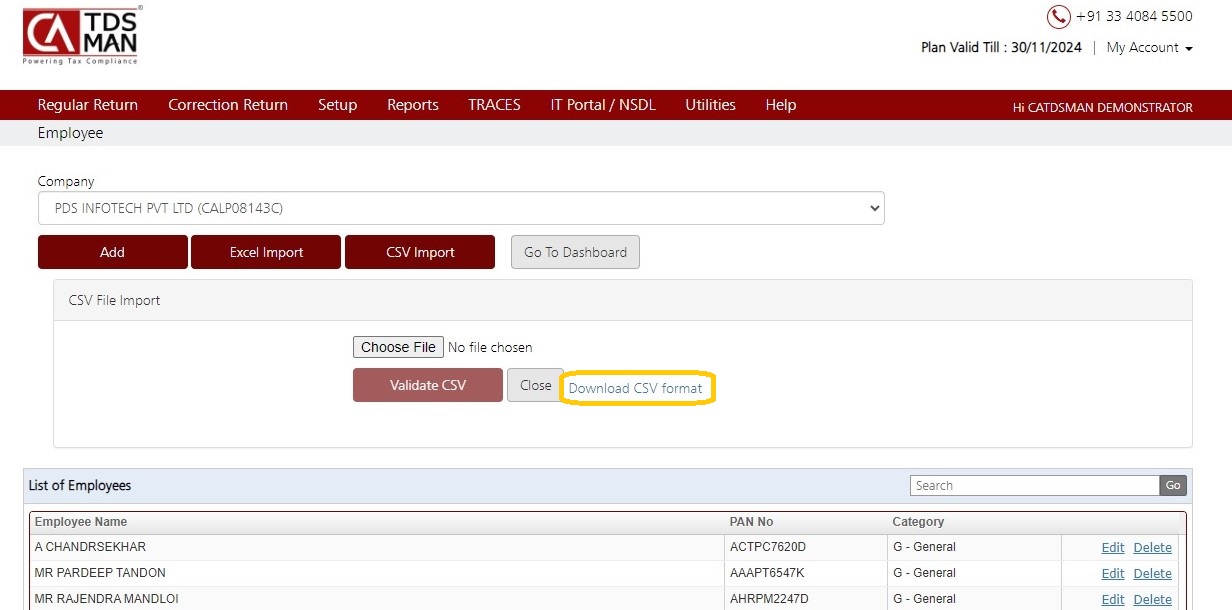
Task: Click the employee Search field
Action: tap(1035, 485)
